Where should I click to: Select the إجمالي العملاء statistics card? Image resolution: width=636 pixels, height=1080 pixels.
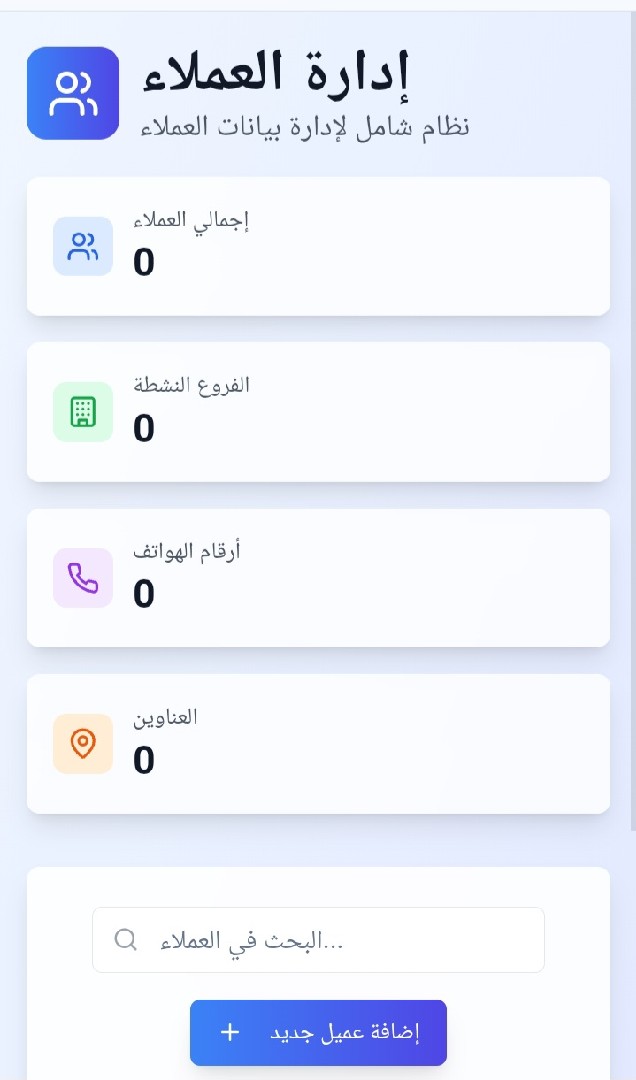point(318,246)
